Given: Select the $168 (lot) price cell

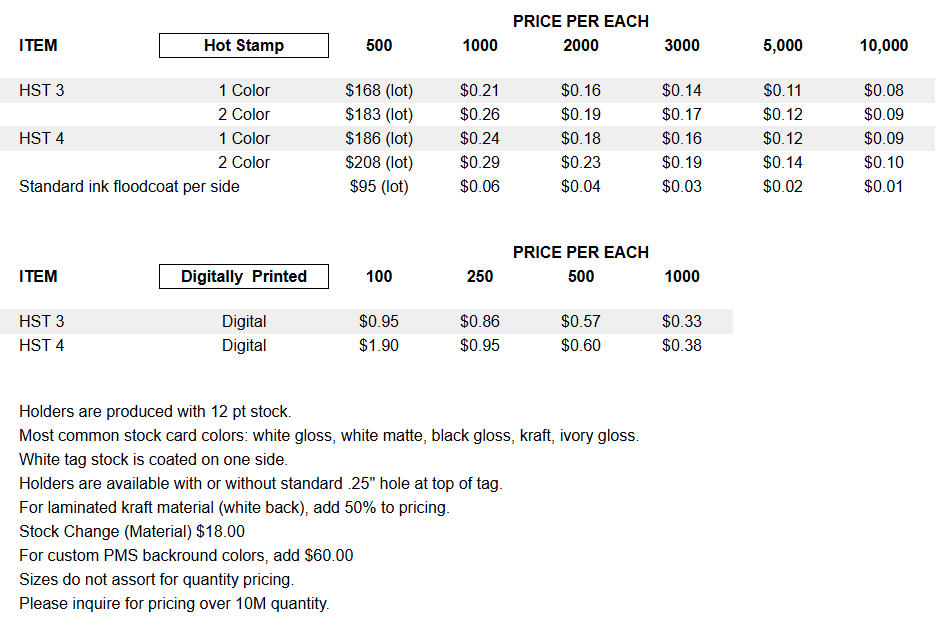Looking at the screenshot, I should 379,90.
